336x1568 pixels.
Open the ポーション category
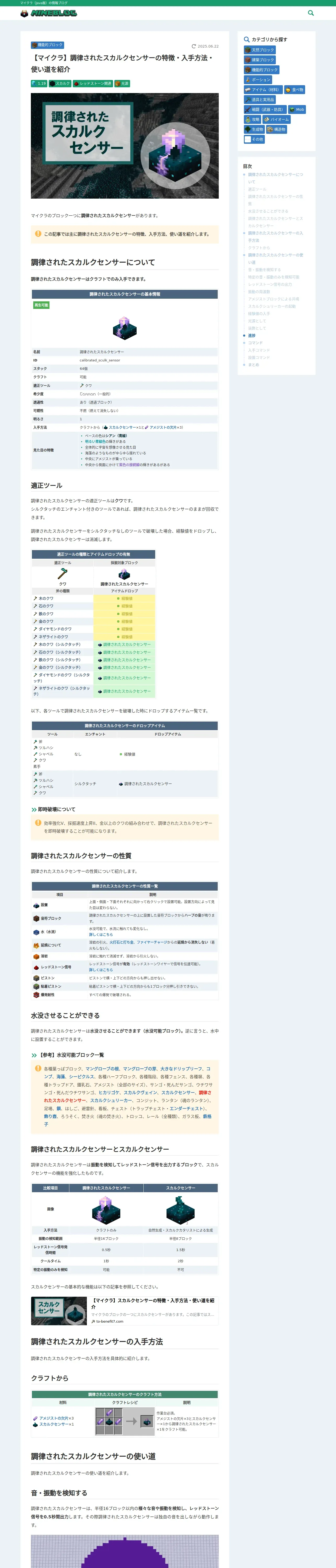[x=258, y=80]
